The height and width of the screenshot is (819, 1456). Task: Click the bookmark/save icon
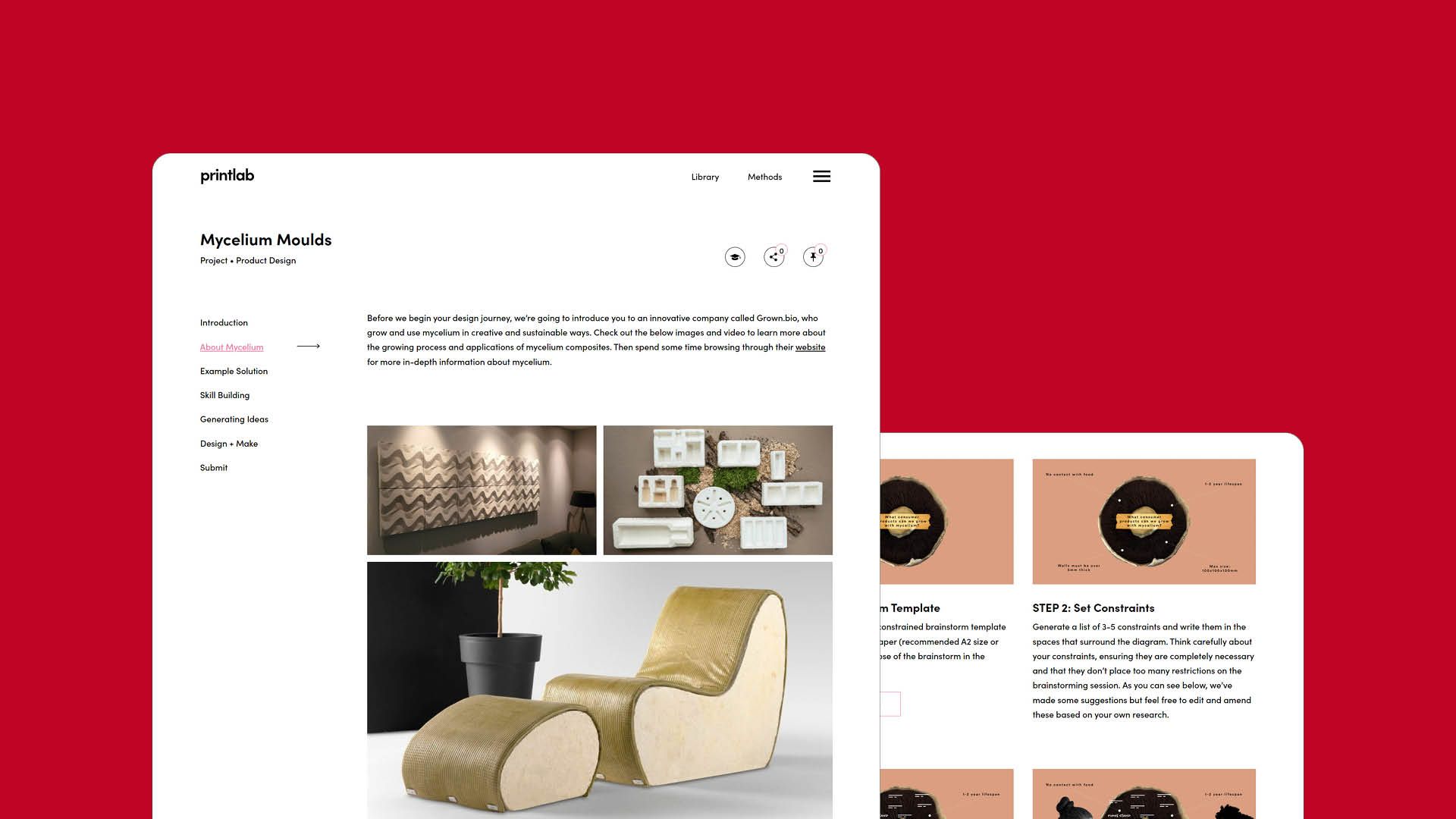[x=812, y=256]
